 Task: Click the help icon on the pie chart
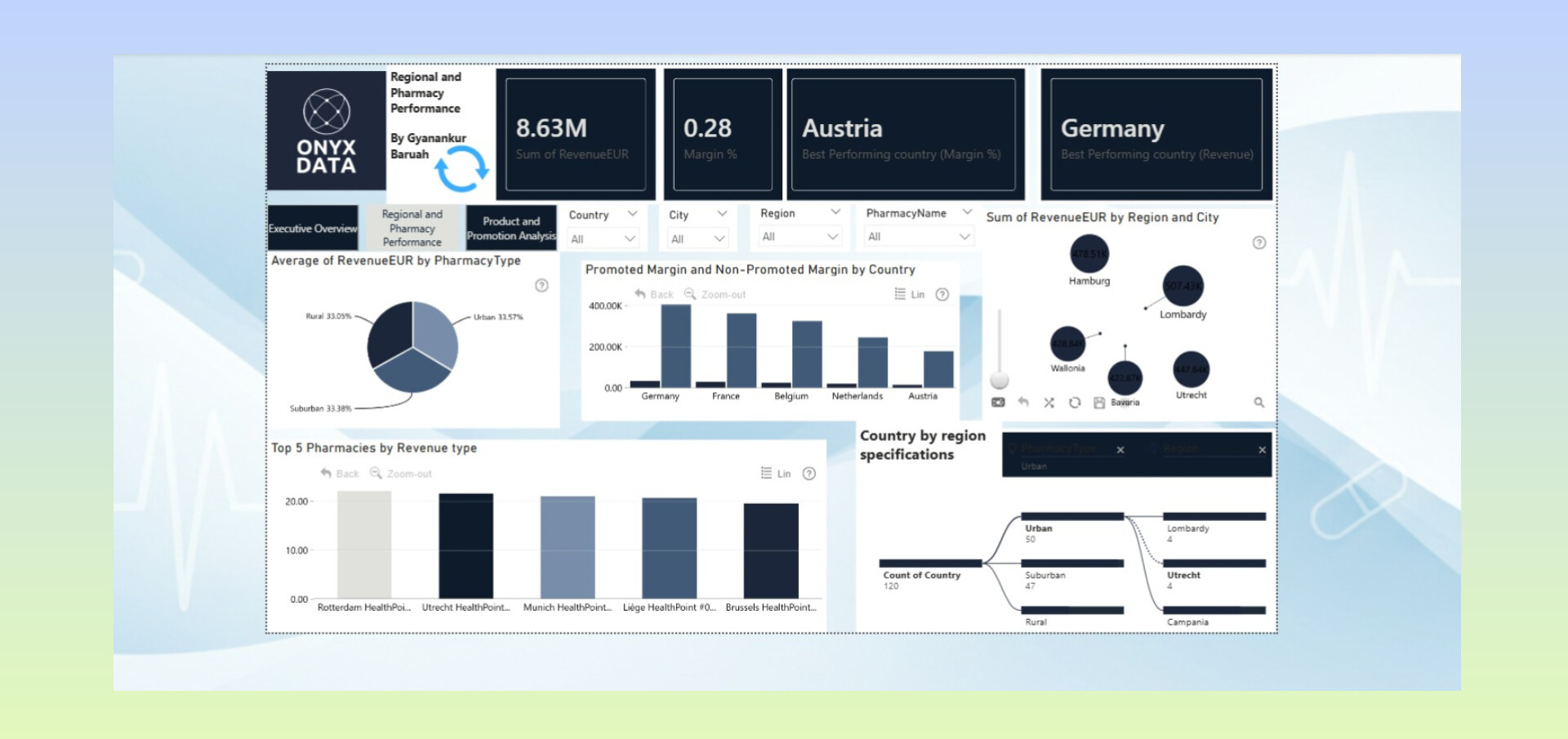tap(541, 286)
